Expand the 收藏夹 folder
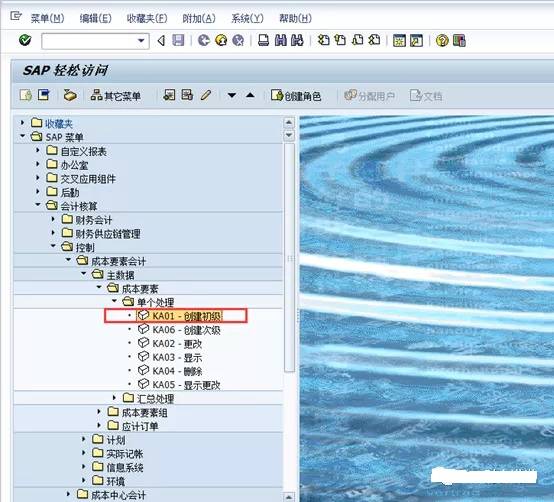Screen dimensions: 554x502 click(22, 123)
